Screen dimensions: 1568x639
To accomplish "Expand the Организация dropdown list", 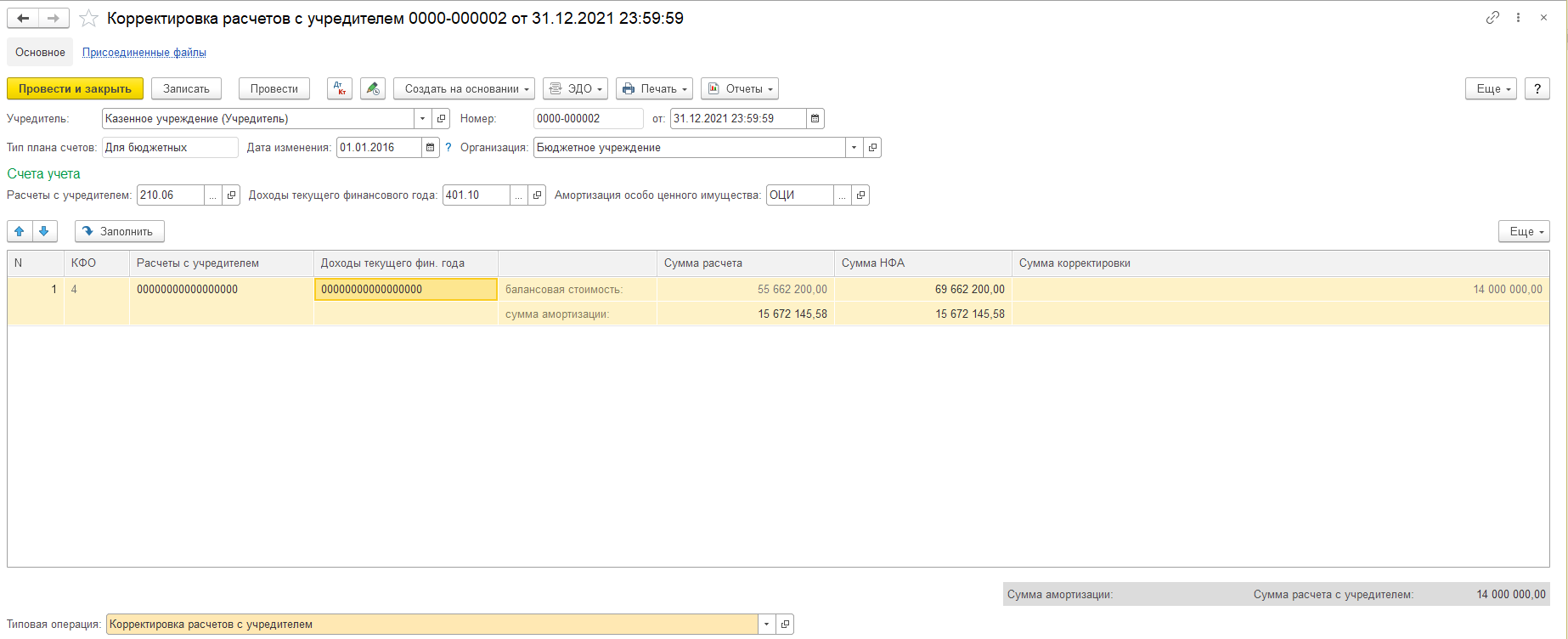I will point(855,148).
